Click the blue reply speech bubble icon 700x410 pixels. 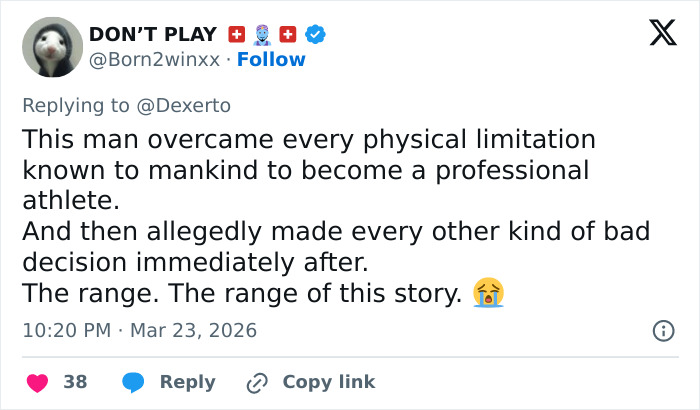(x=133, y=382)
